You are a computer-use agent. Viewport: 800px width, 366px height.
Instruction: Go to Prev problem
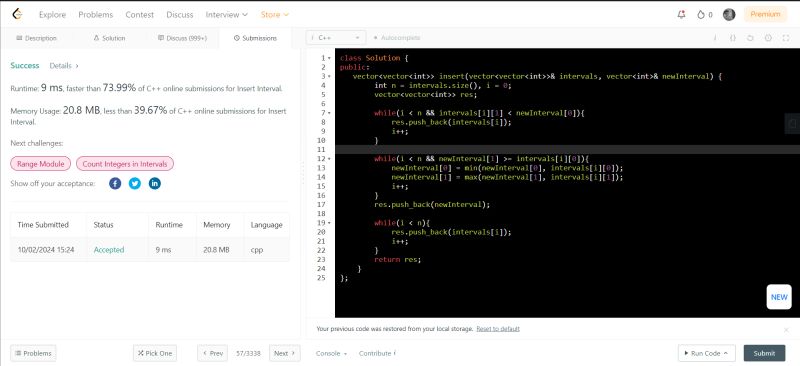pos(212,353)
